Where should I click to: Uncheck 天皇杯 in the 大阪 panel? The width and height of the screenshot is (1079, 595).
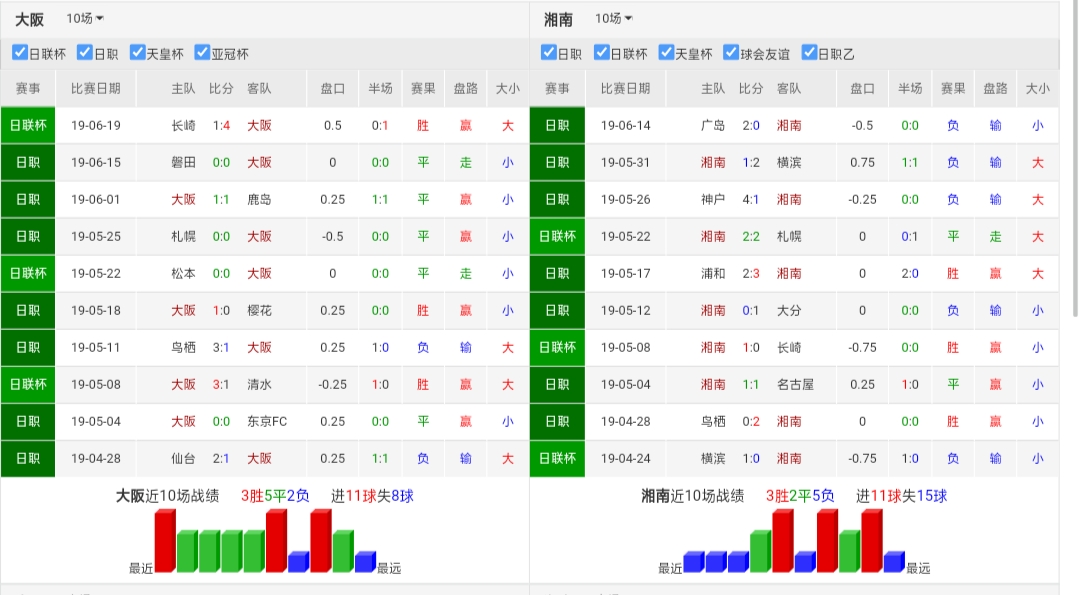point(137,53)
